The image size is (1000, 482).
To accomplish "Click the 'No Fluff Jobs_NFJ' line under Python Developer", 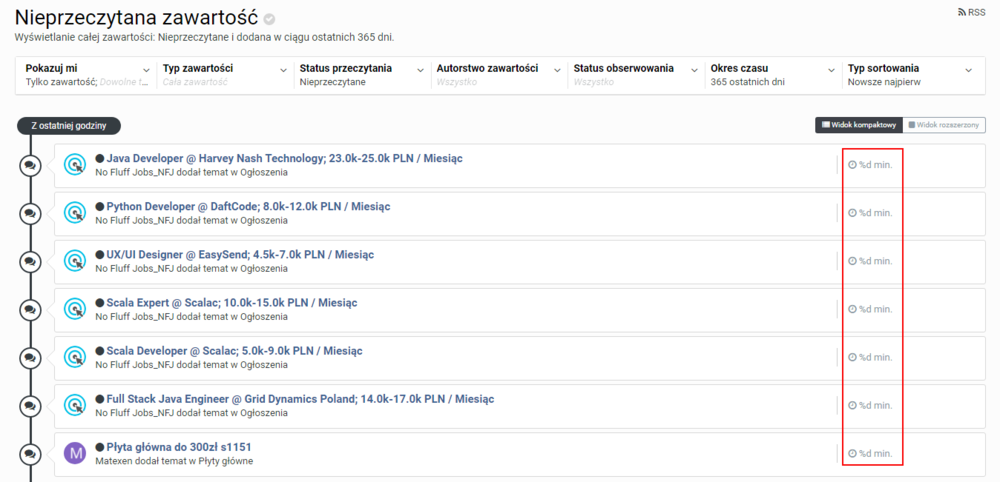I will pos(191,221).
